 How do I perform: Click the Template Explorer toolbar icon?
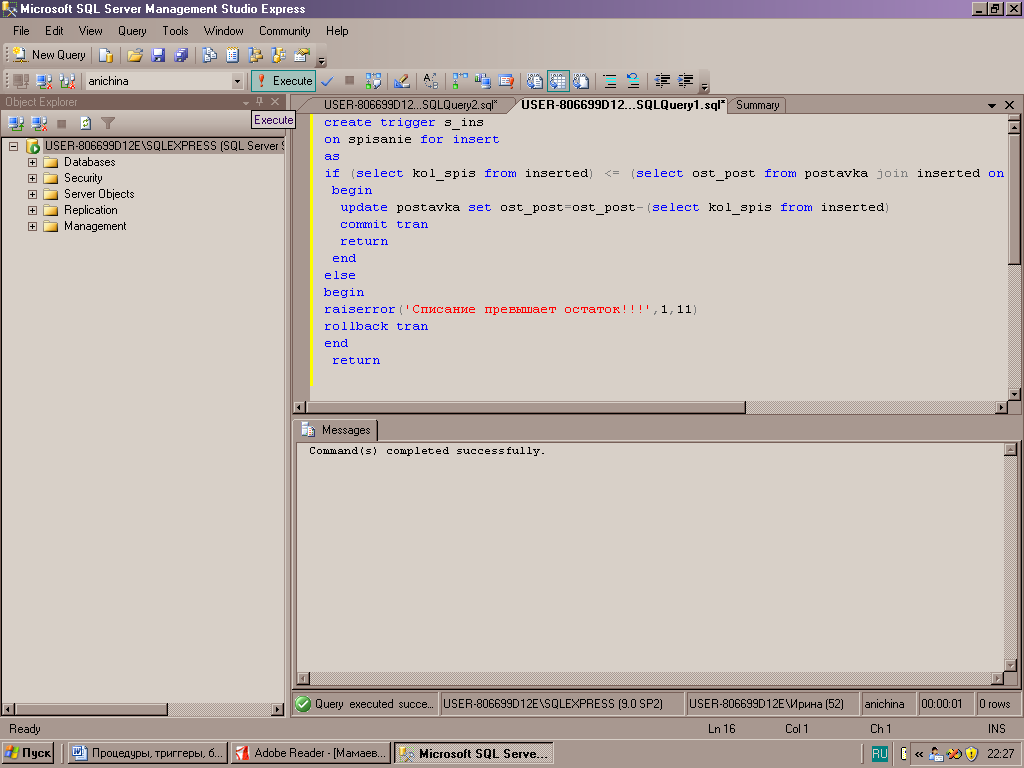tap(279, 56)
